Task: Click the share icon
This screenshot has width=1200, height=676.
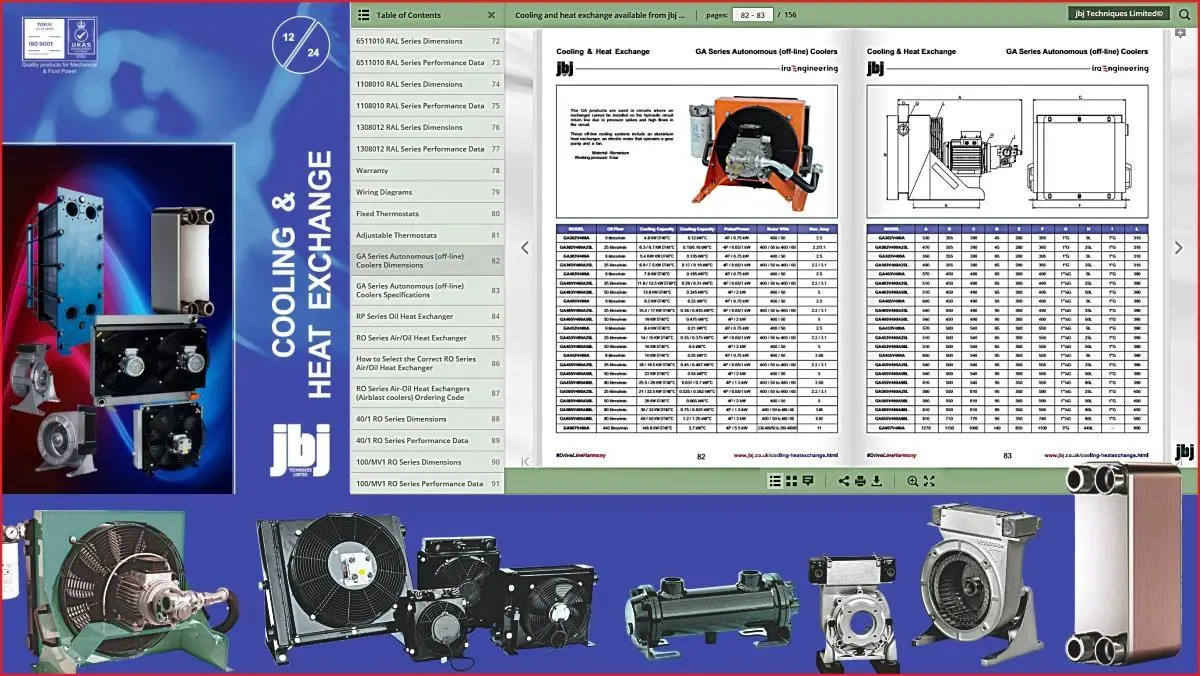Action: [844, 481]
